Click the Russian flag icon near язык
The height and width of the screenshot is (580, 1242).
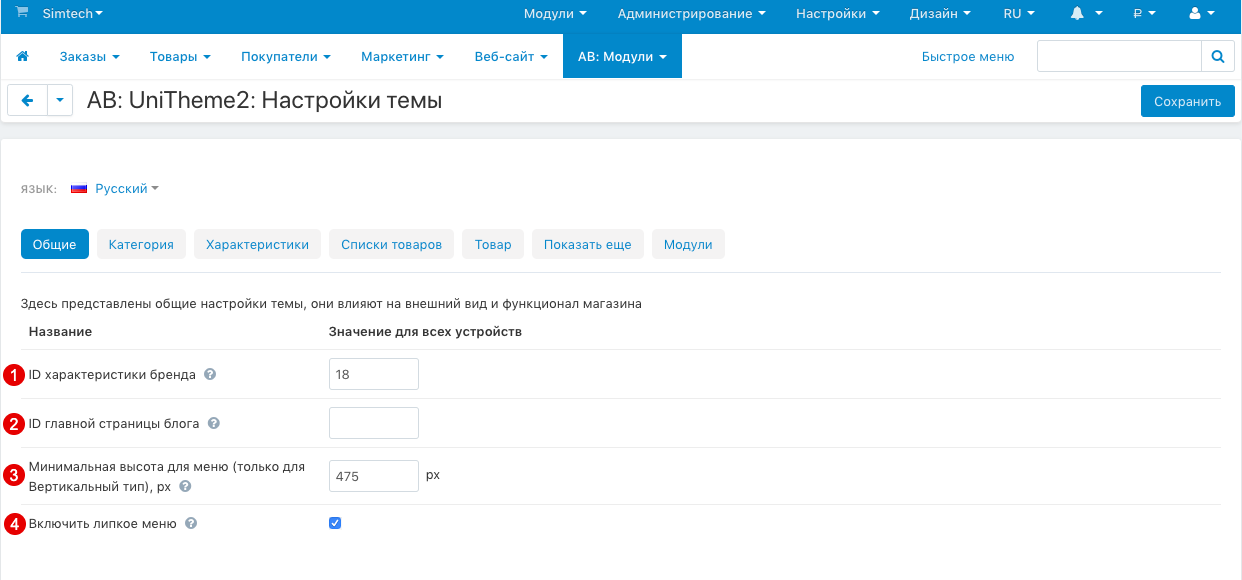[x=79, y=187]
